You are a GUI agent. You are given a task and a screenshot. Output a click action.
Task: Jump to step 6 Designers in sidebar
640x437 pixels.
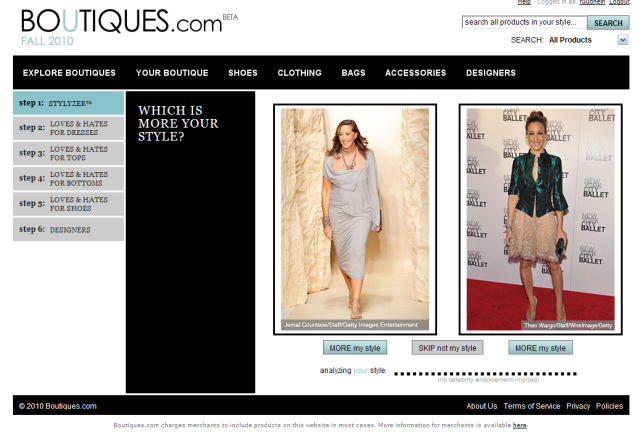click(x=68, y=230)
